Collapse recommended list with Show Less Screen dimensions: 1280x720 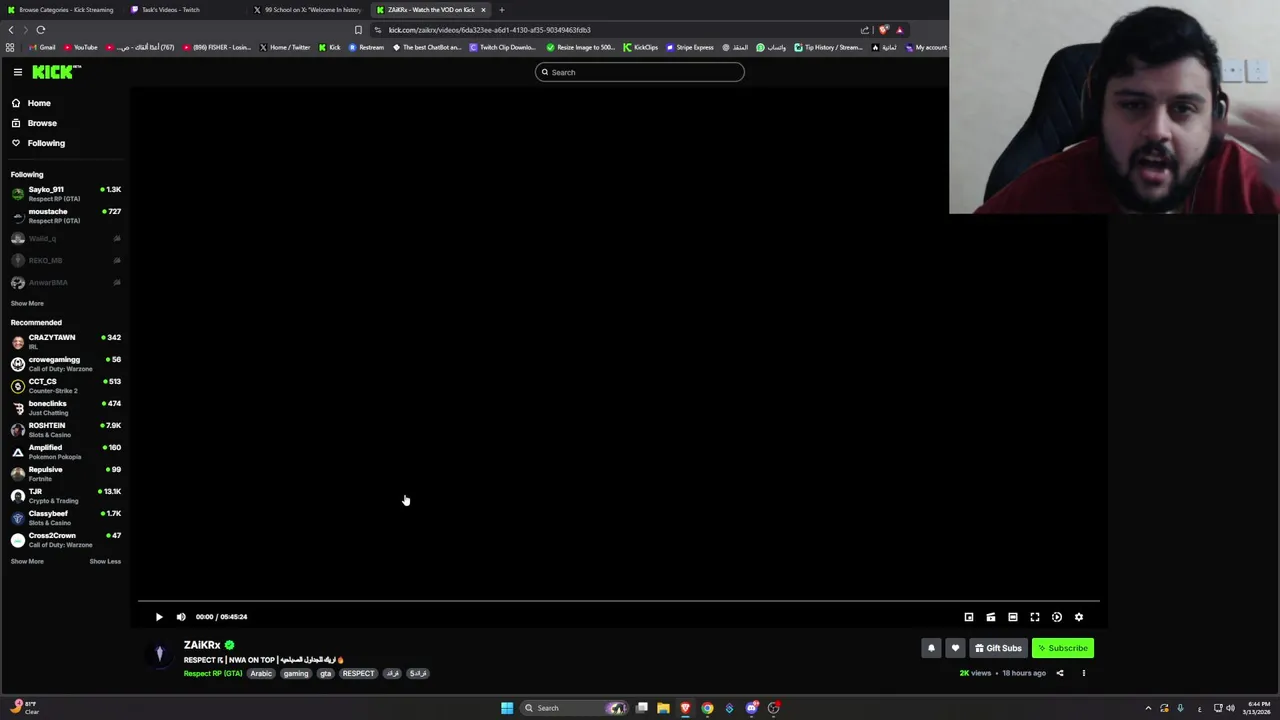pyautogui.click(x=105, y=561)
